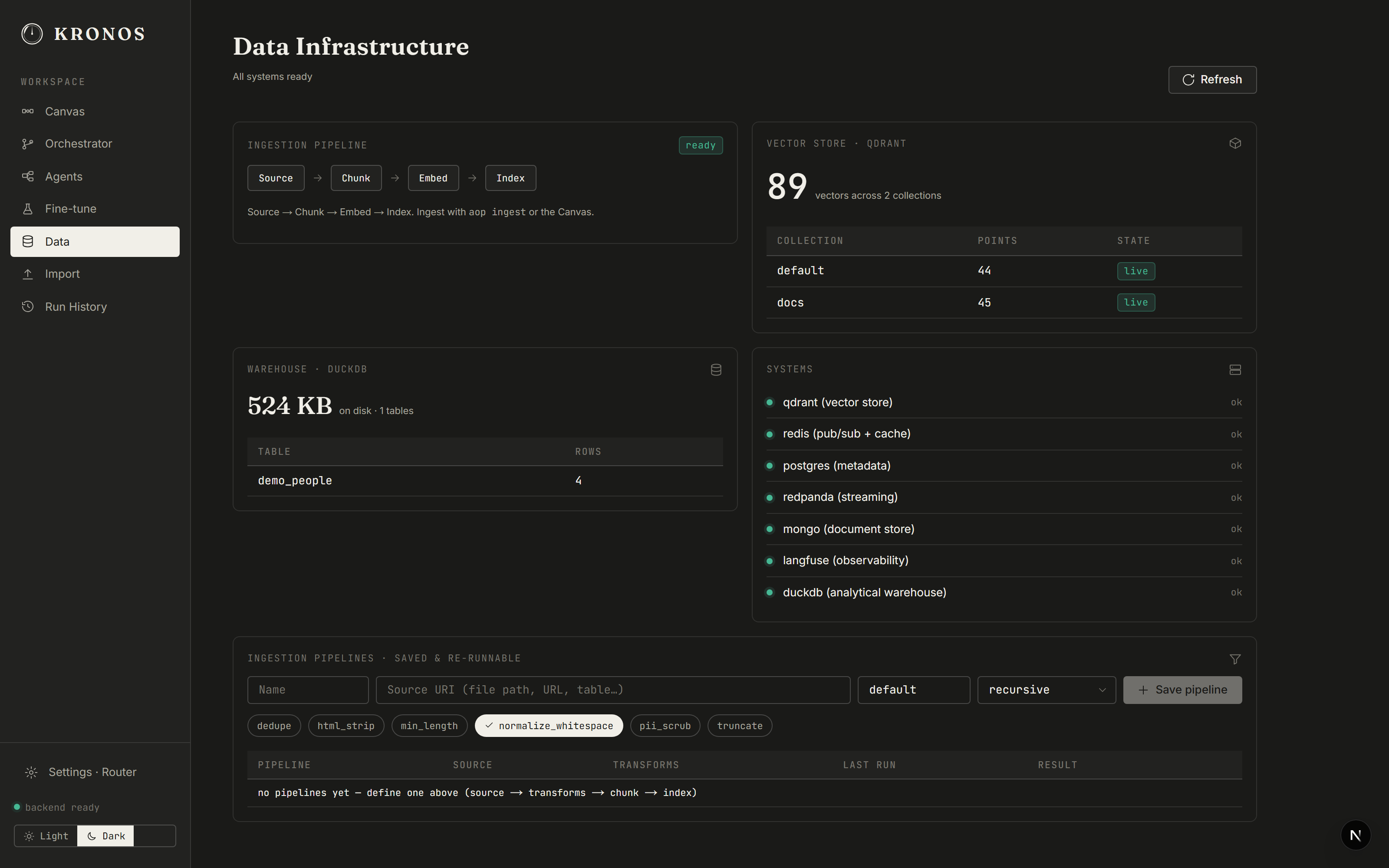Click the Settings gear icon
Screen dimensions: 1389x868
point(32,772)
